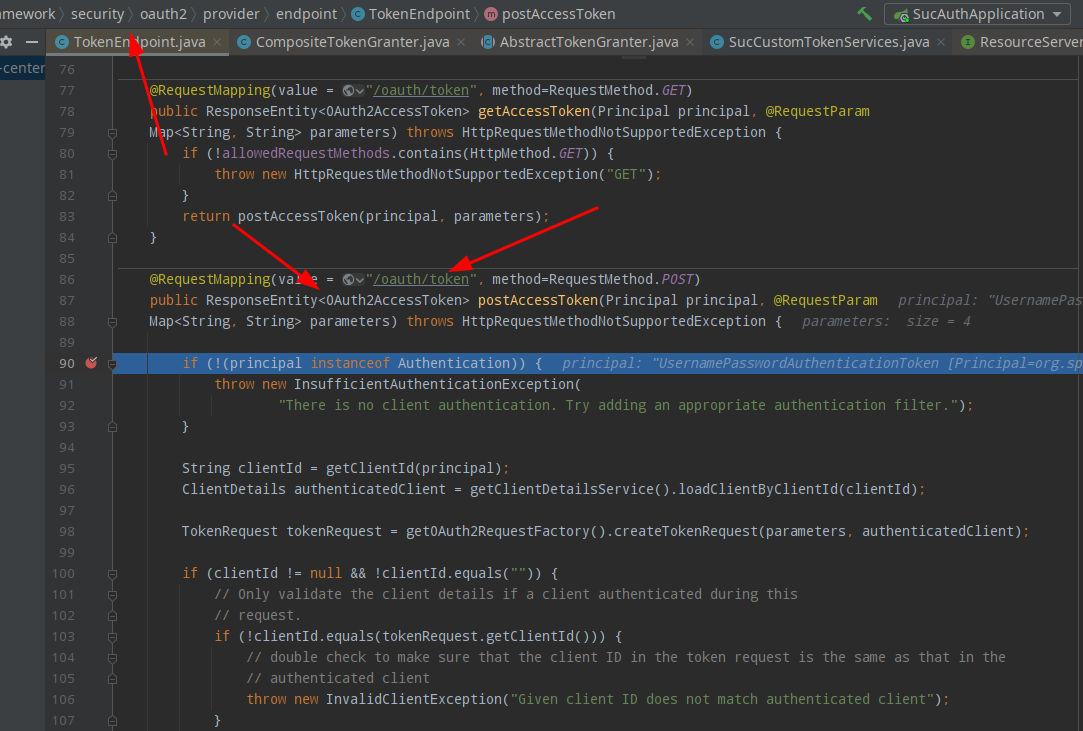Collapse the code fold at line 79
This screenshot has width=1083, height=731.
(112, 133)
